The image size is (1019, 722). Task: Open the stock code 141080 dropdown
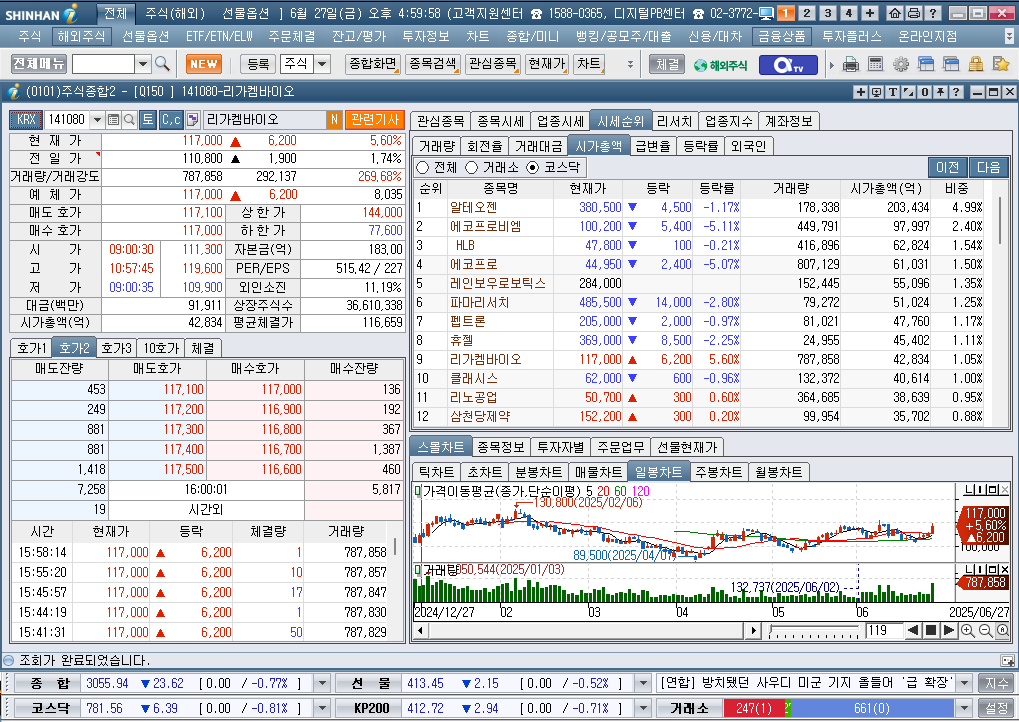coord(97,120)
